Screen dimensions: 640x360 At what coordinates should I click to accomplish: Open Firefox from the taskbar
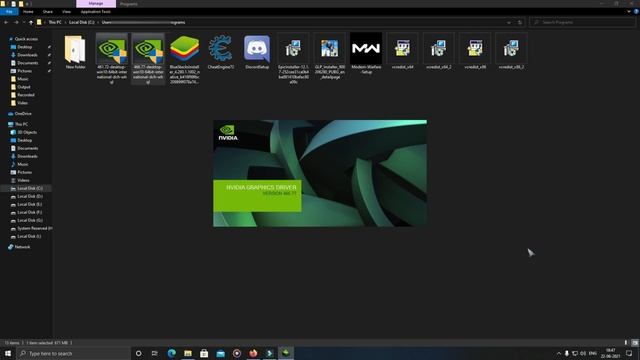(x=253, y=353)
